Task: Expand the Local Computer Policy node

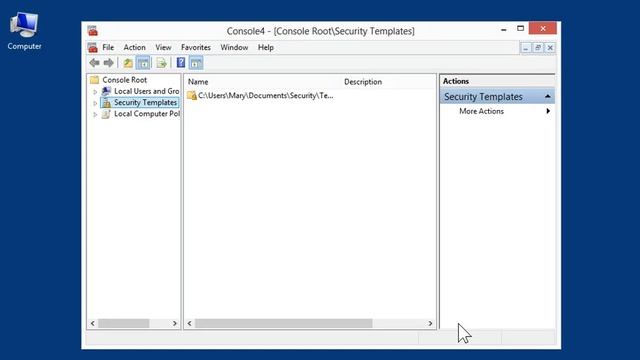Action: coord(95,114)
